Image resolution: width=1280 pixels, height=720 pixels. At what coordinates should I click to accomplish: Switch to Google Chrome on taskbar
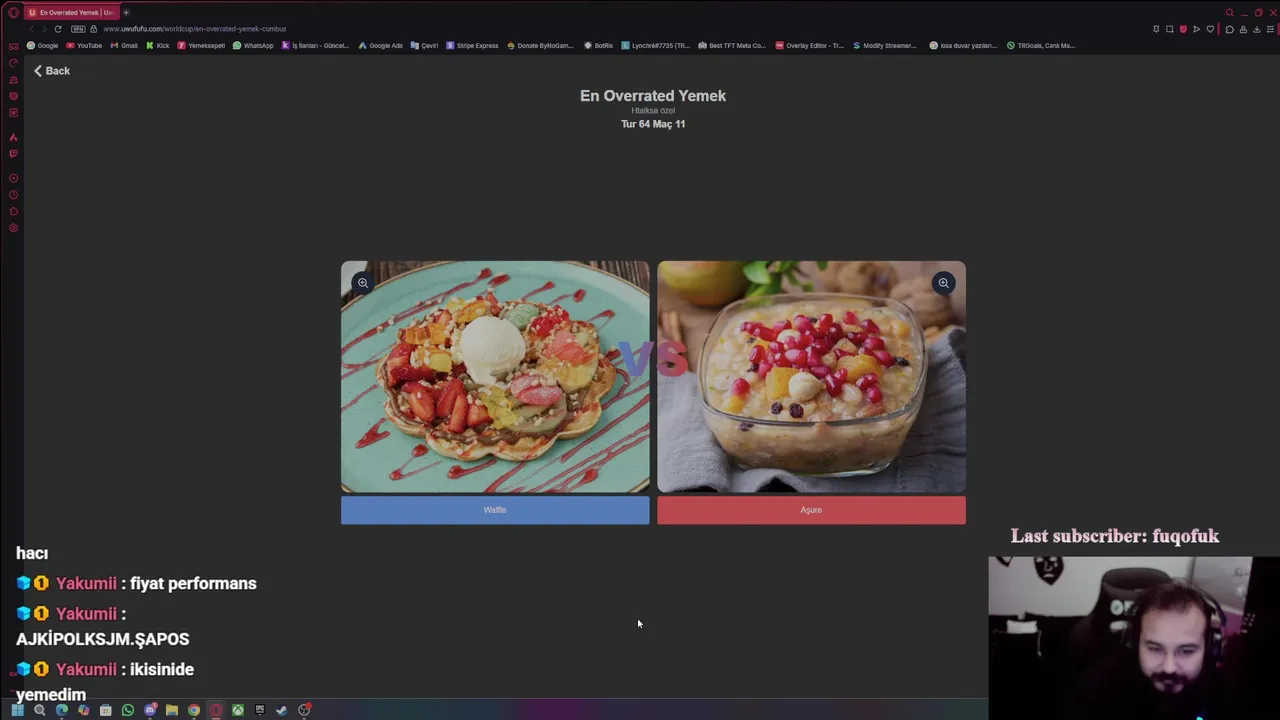coord(194,710)
